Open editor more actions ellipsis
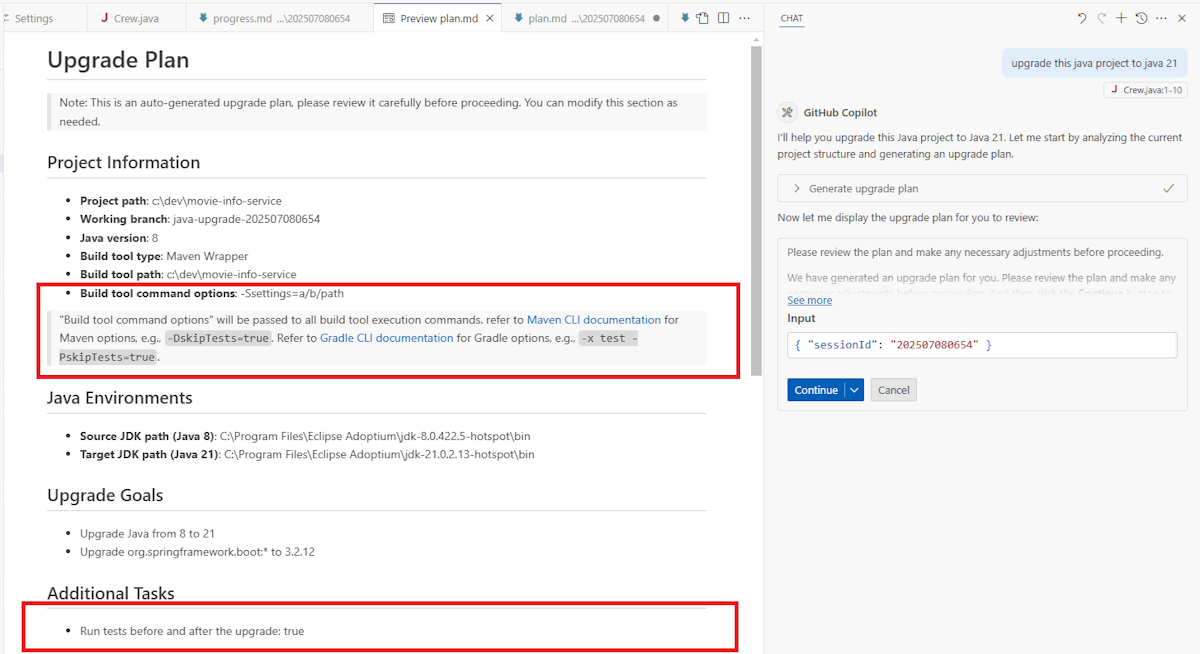 (x=744, y=18)
